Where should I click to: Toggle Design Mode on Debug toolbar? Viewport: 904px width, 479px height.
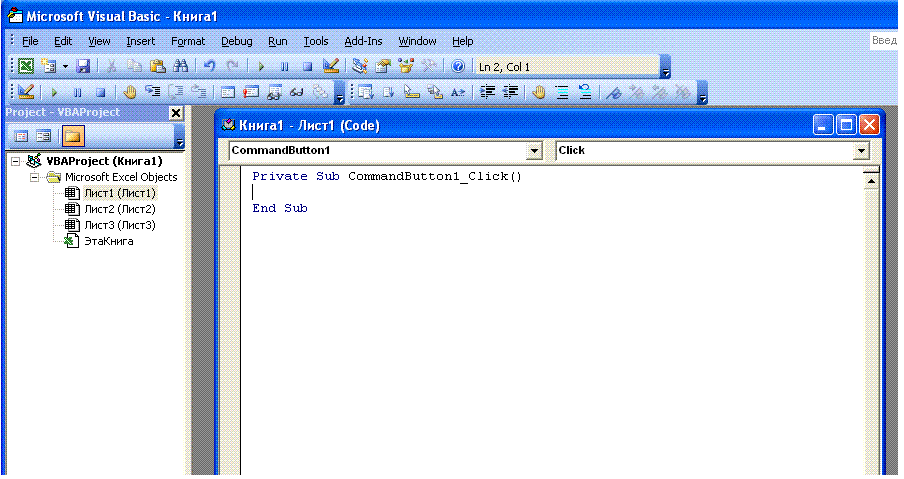[26, 92]
